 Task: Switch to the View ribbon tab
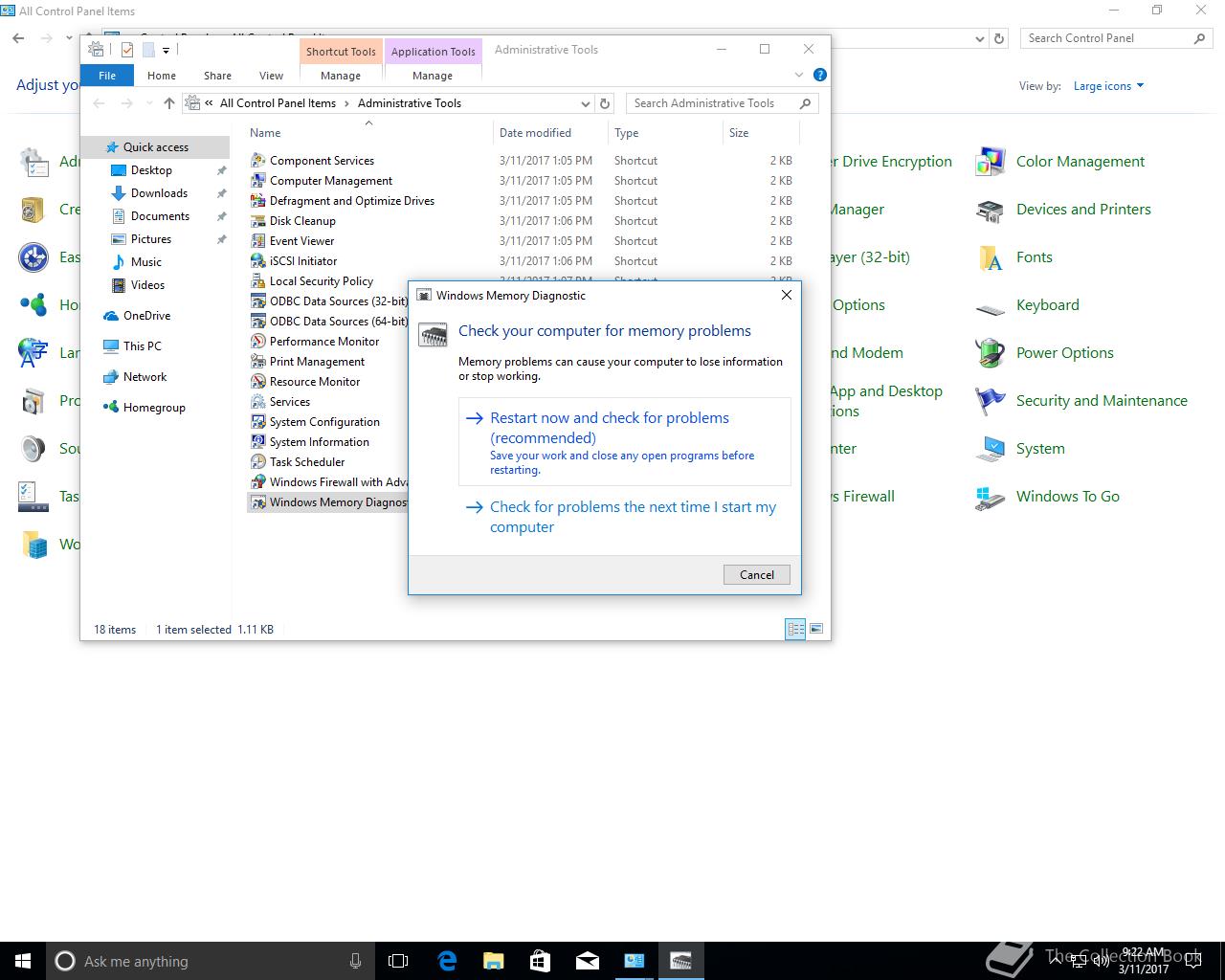271,76
